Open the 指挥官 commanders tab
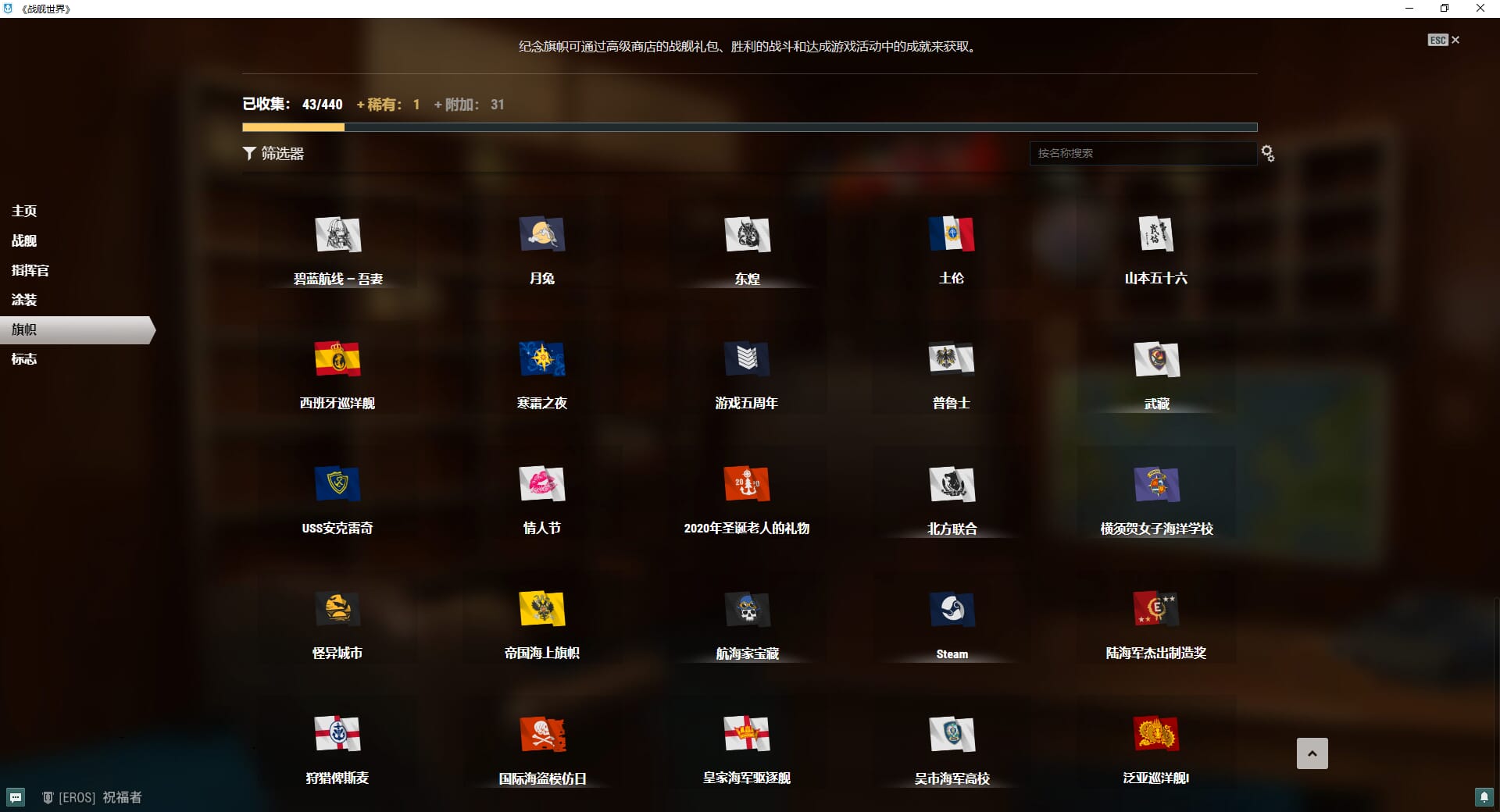Viewport: 1500px width, 812px height. [30, 270]
